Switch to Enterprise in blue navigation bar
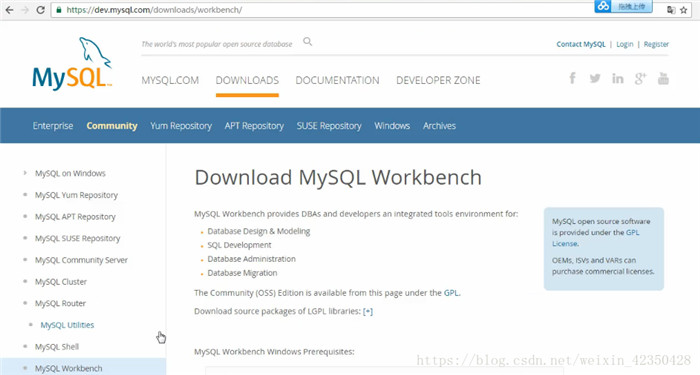 [x=53, y=126]
